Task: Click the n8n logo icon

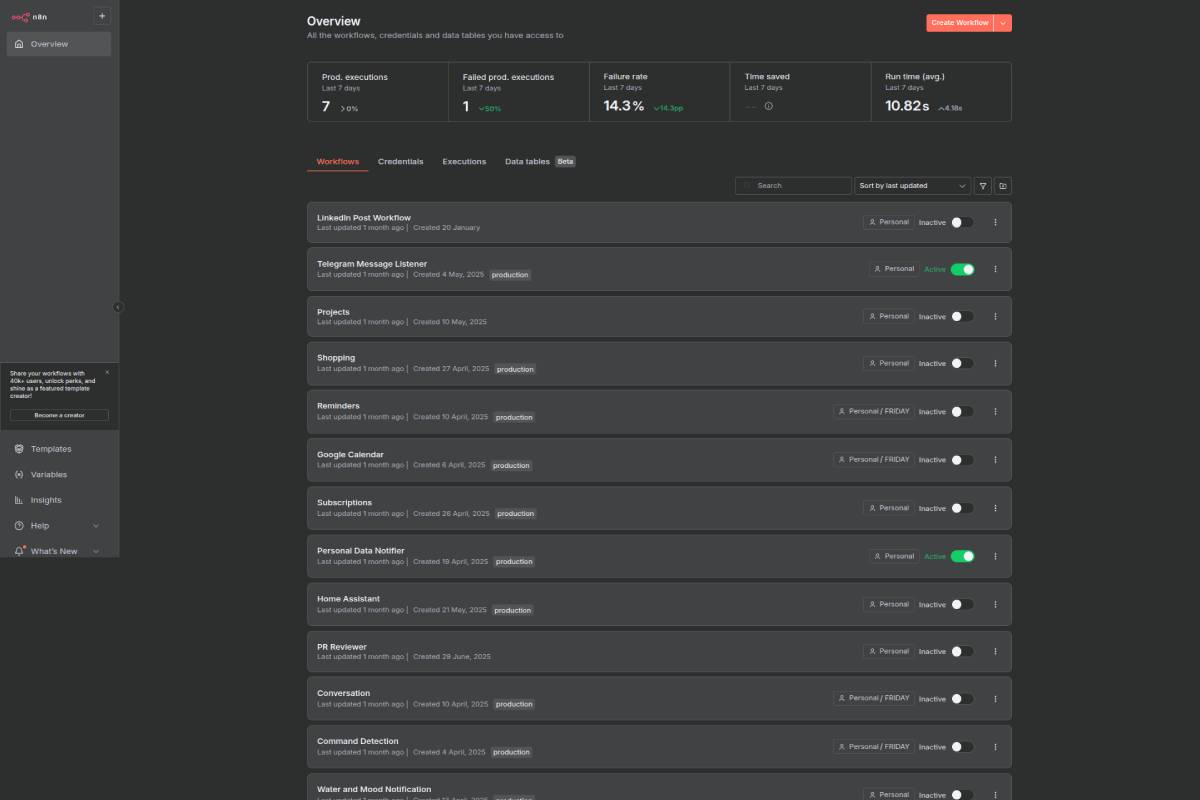Action: coord(20,16)
